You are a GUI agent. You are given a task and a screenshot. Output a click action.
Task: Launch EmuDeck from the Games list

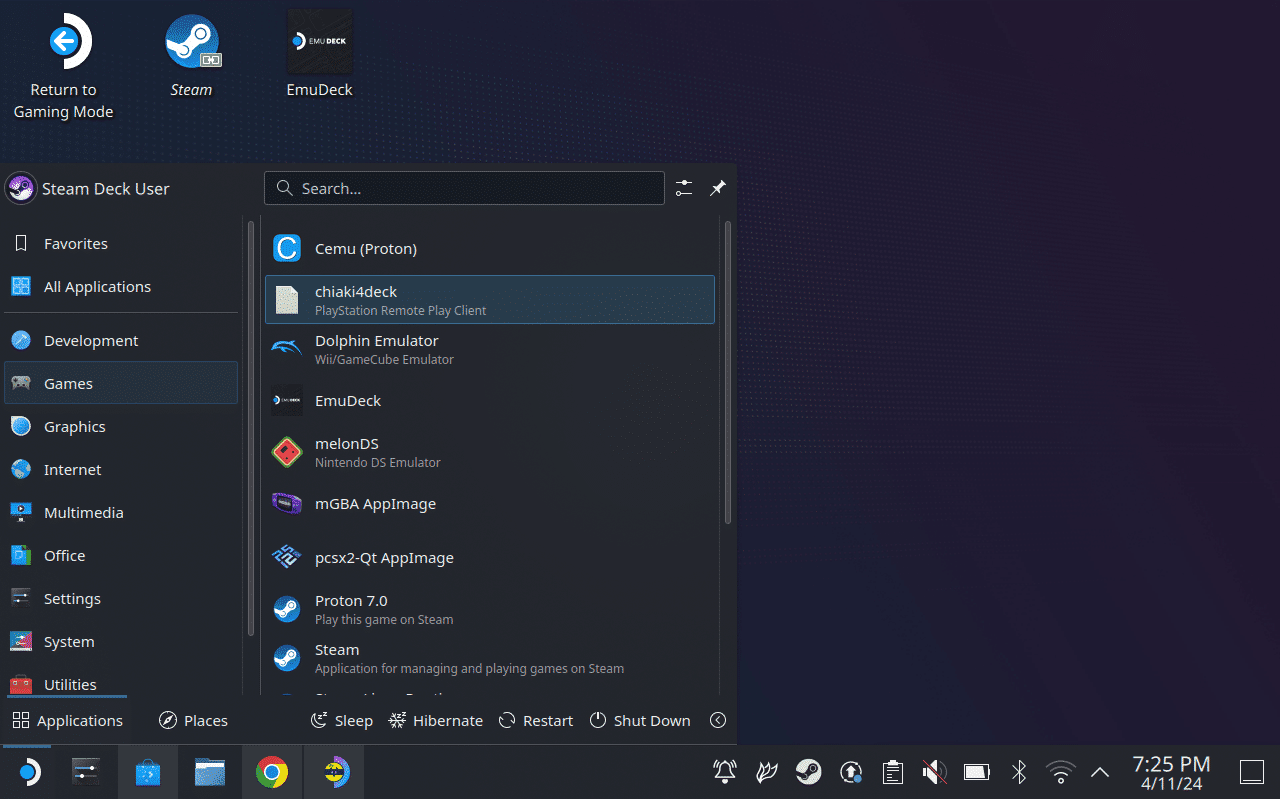pos(490,401)
